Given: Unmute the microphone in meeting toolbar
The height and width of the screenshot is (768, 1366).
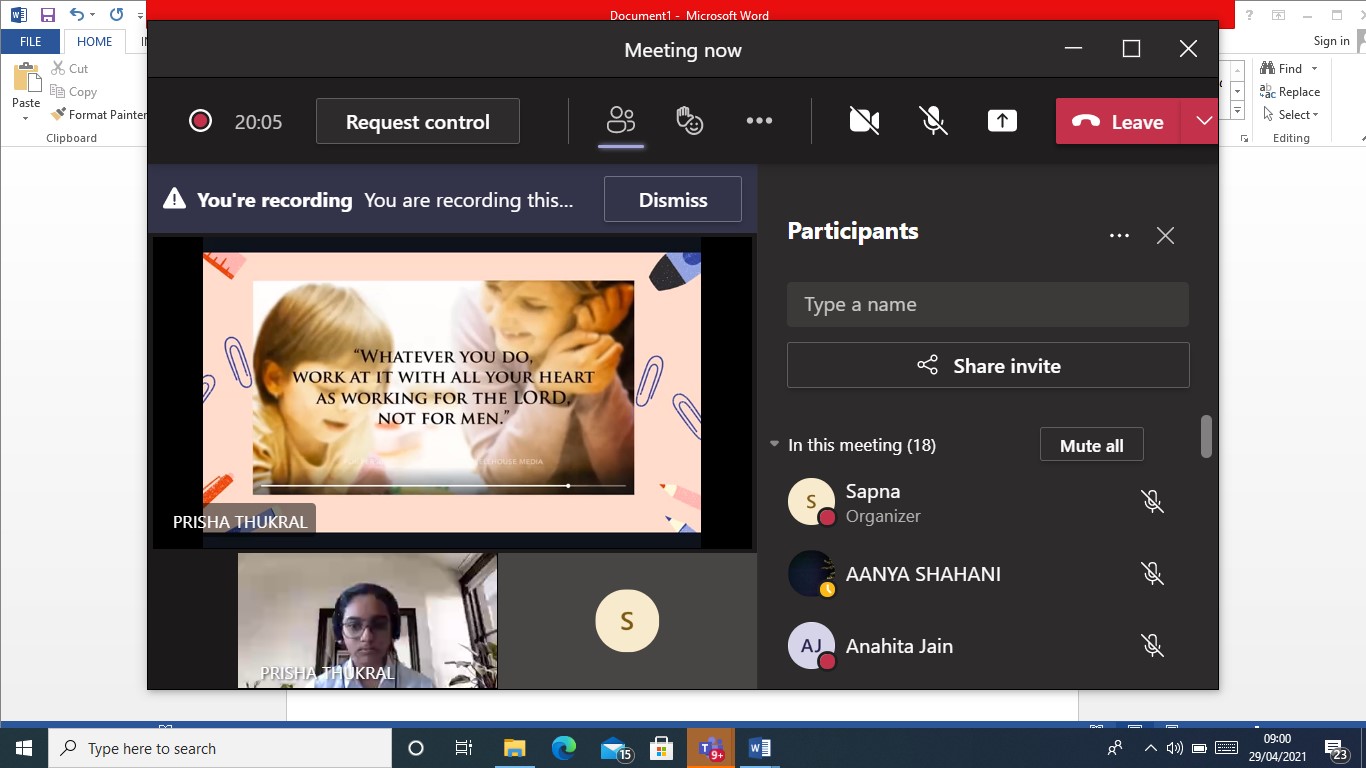Looking at the screenshot, I should [933, 121].
